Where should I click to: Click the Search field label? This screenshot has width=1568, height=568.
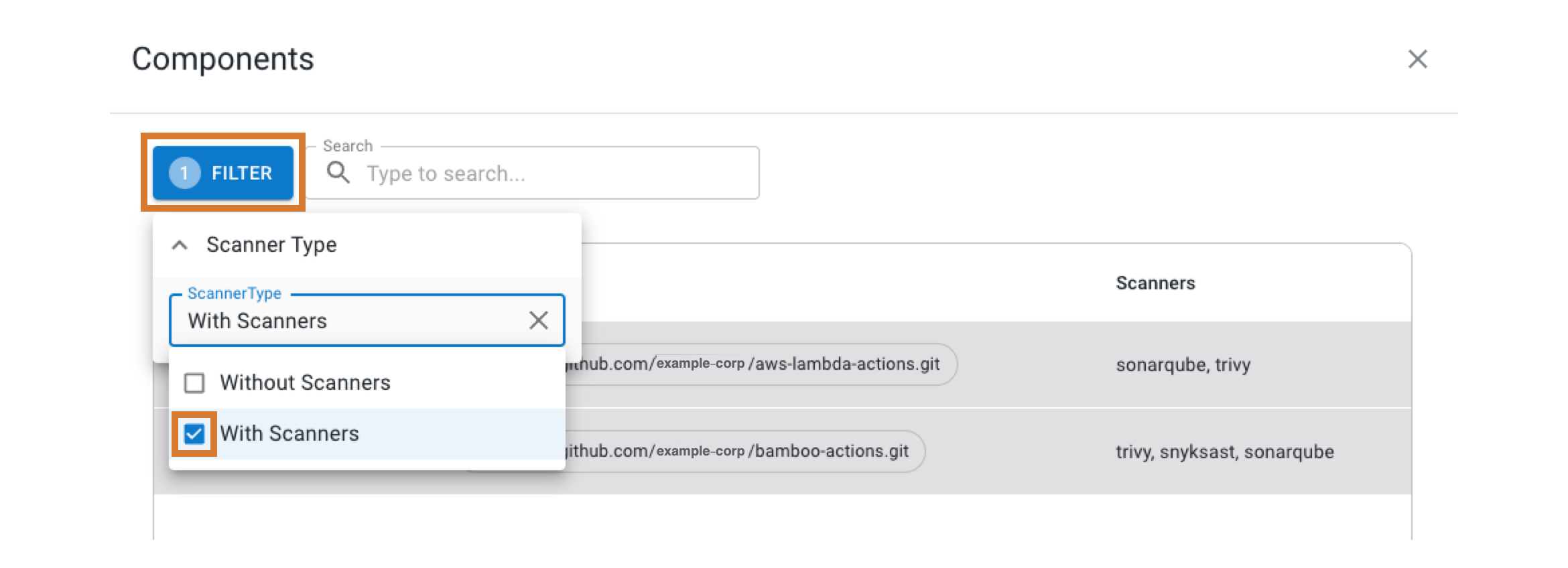pyautogui.click(x=347, y=146)
